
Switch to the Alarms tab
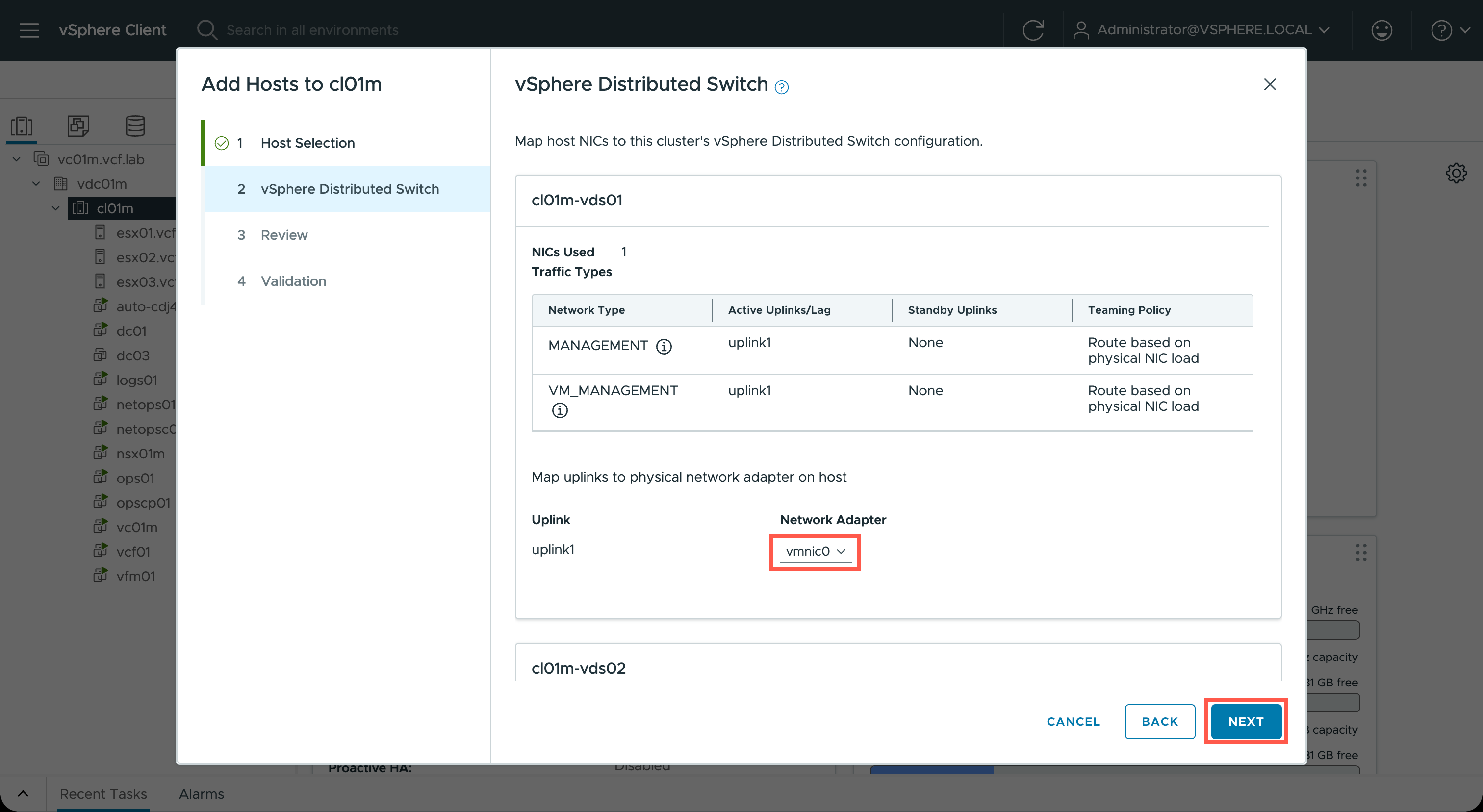(x=201, y=793)
